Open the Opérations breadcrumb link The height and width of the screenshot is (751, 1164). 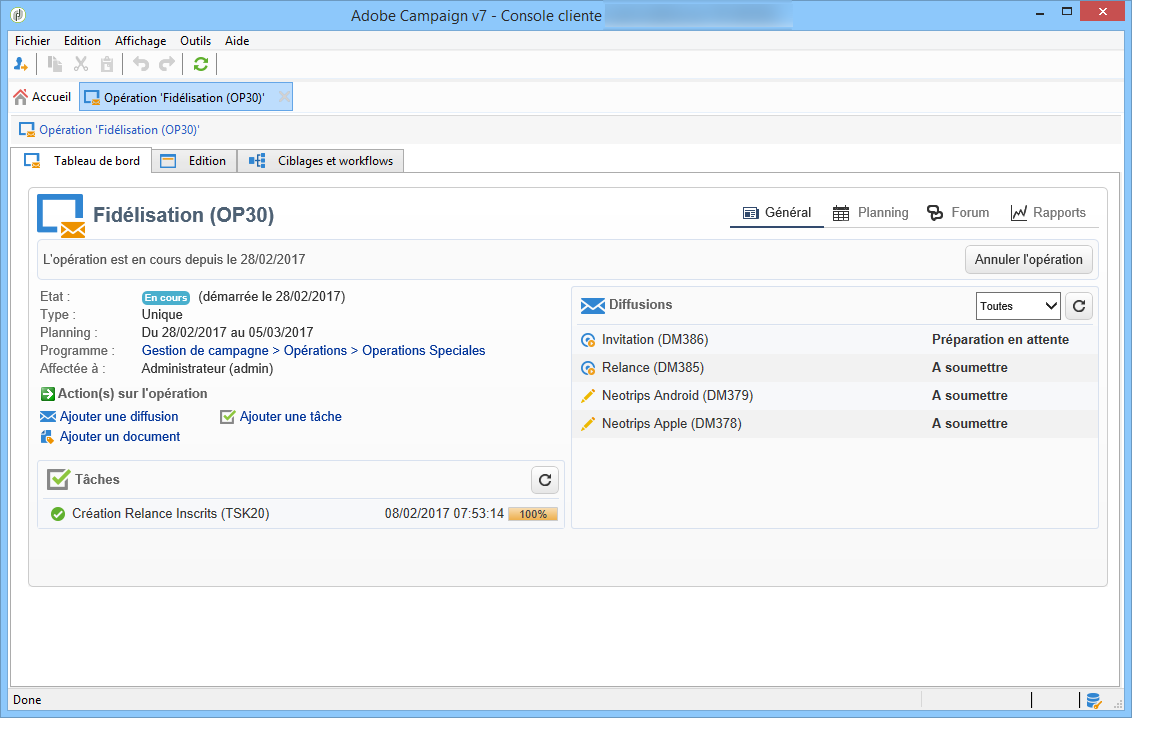[x=315, y=351]
